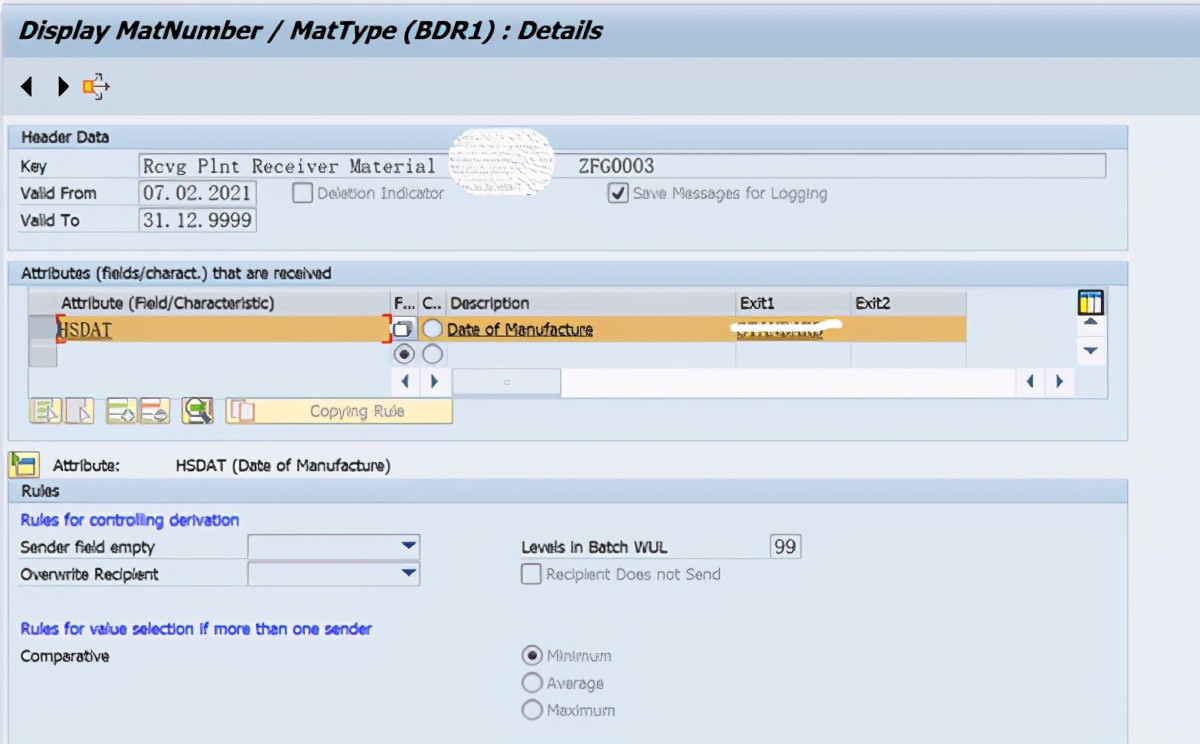
Task: Open the search icon below the attribute table
Action: click(x=197, y=410)
